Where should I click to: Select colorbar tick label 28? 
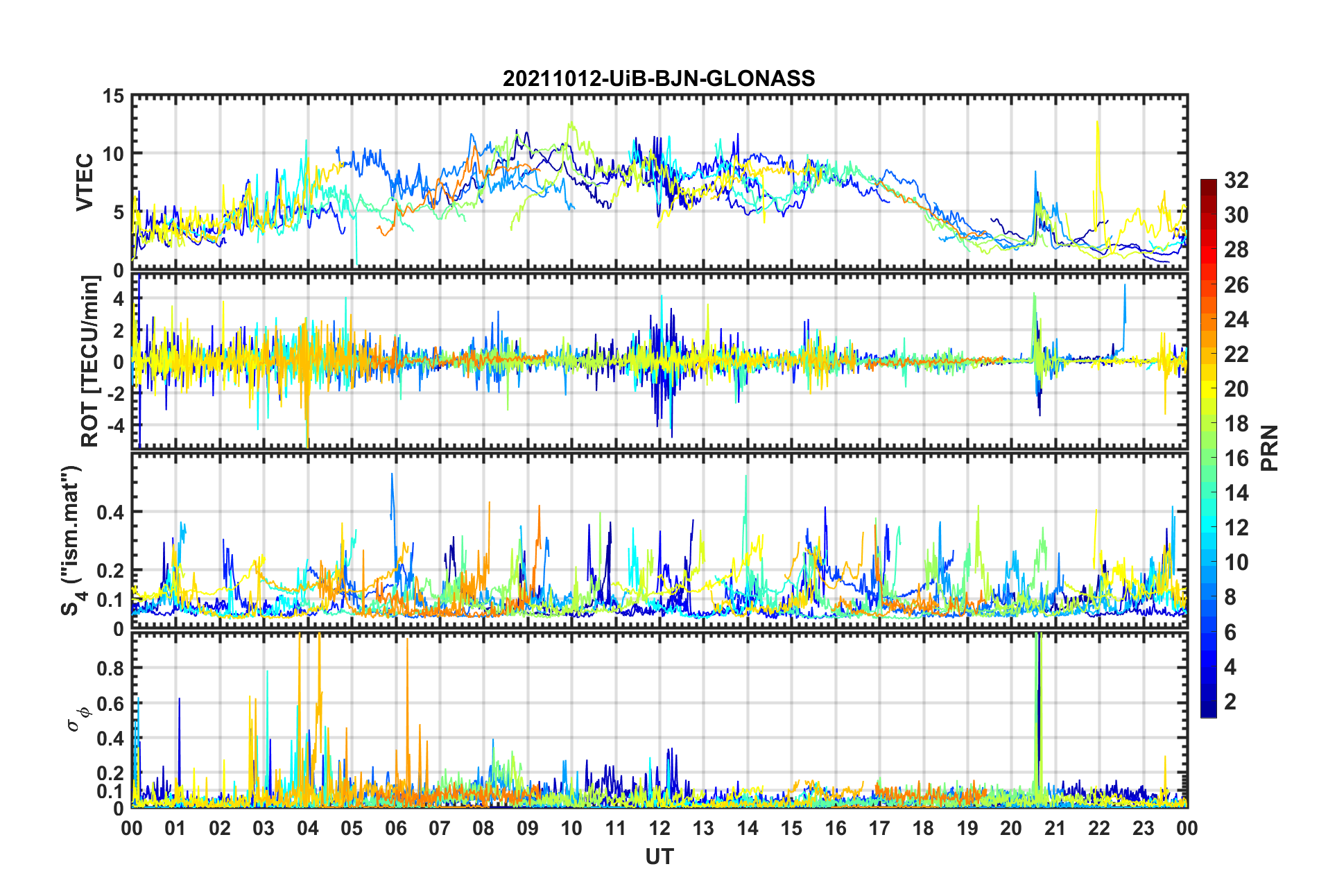pyautogui.click(x=1236, y=250)
